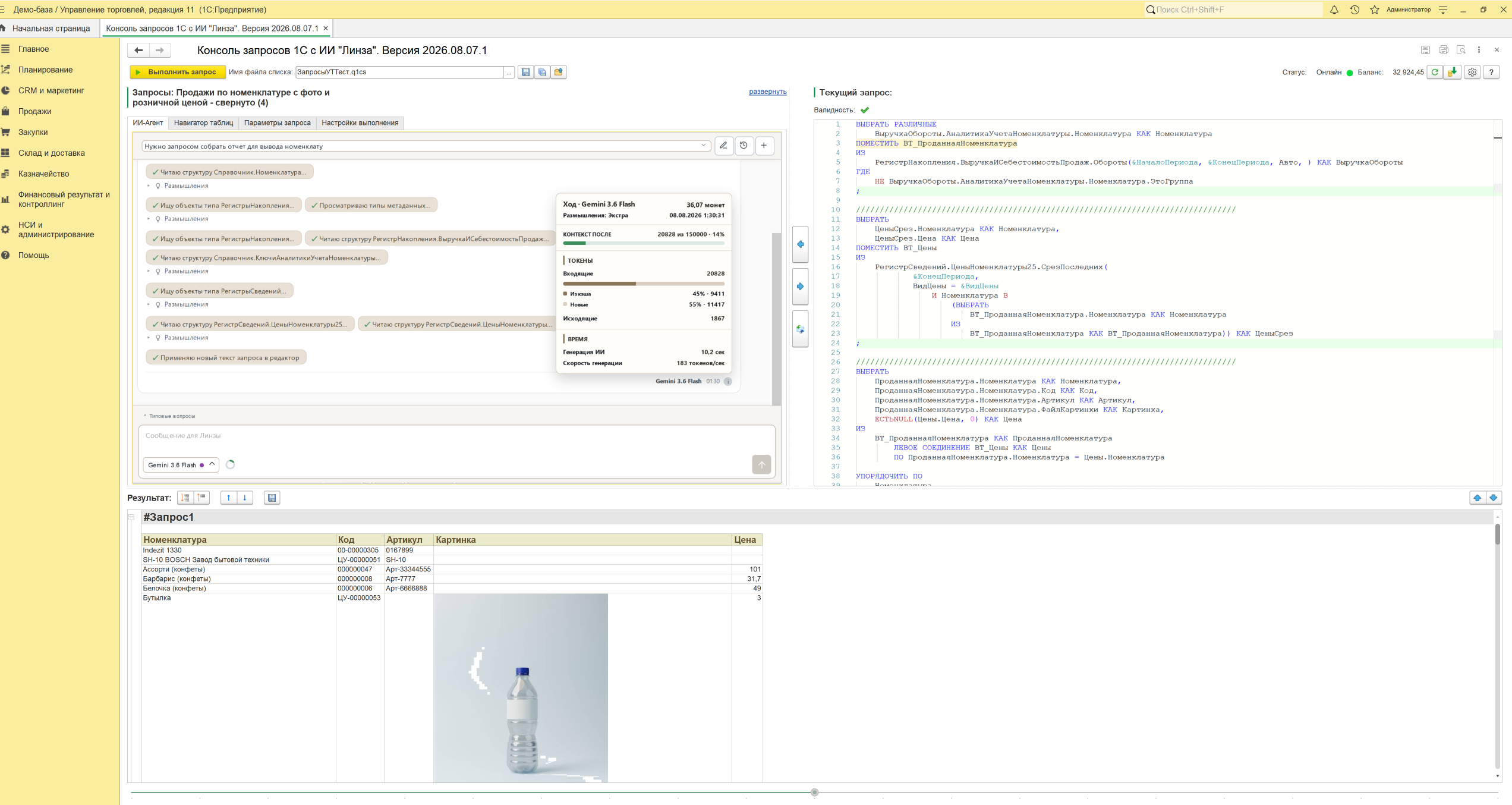This screenshot has width=1512, height=805.
Task: Click the print icon in form header
Action: [1443, 50]
